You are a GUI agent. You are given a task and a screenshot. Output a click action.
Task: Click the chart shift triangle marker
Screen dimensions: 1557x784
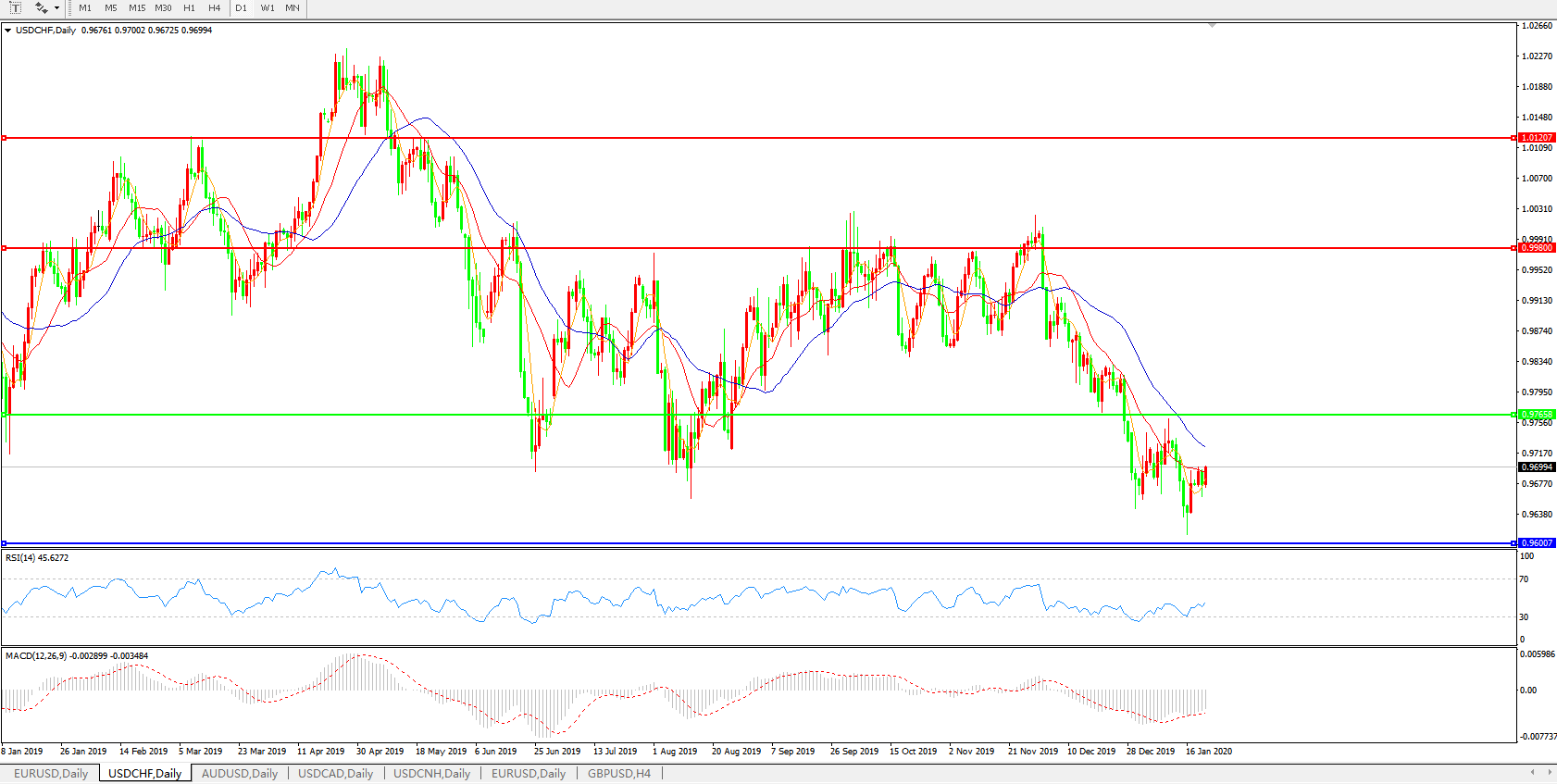pos(1212,26)
